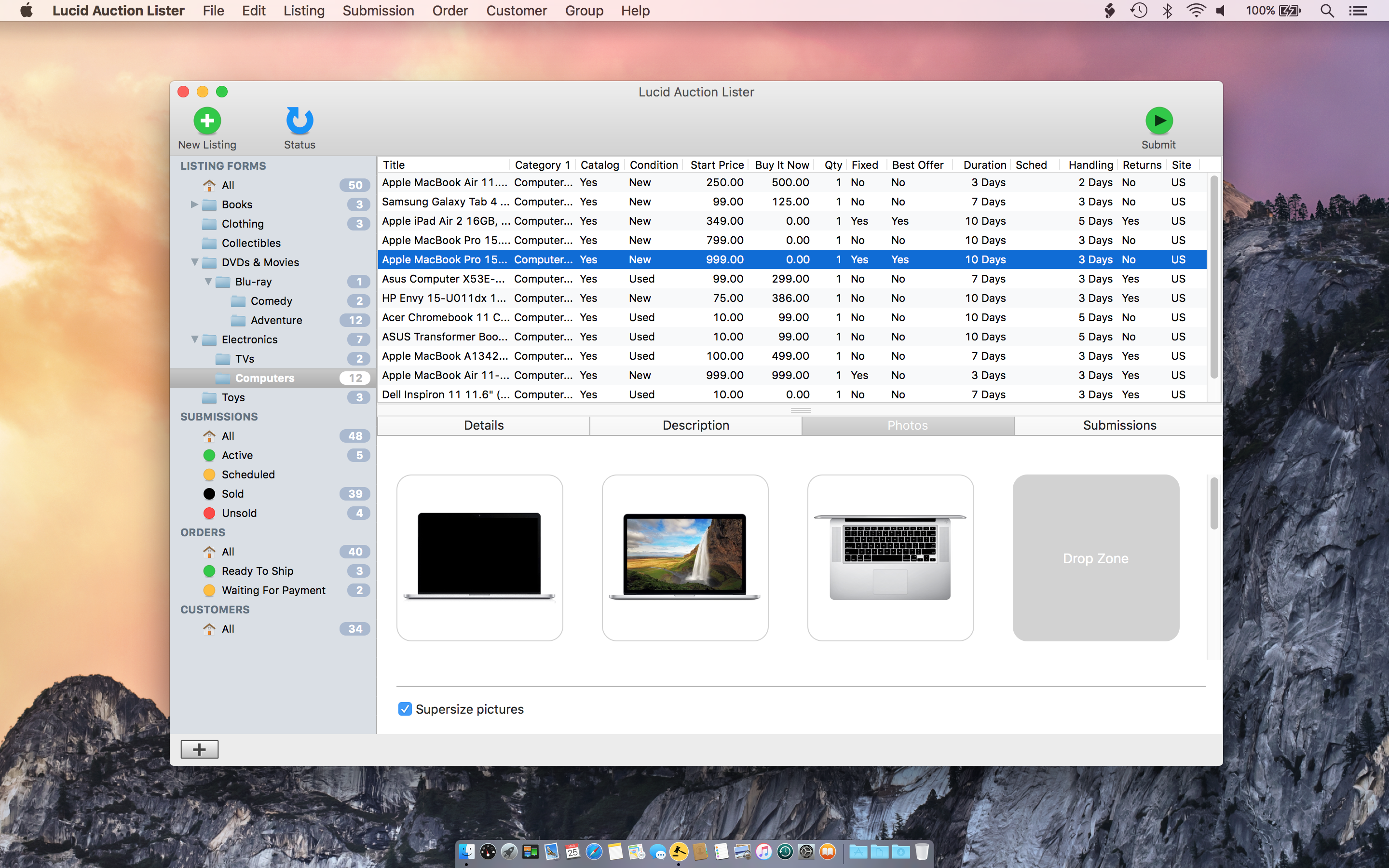
Task: Open Spotlight search magnifier in menu bar
Action: click(x=1326, y=11)
